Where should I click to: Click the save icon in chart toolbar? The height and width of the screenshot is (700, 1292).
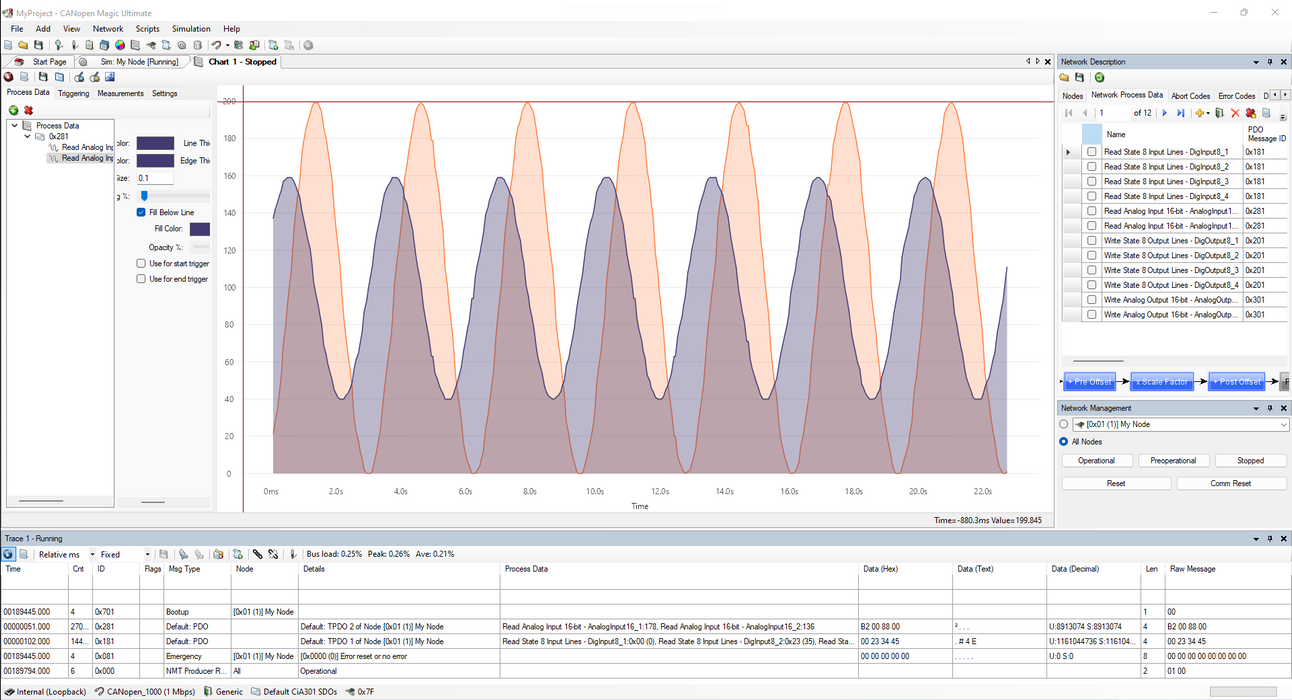coord(43,77)
